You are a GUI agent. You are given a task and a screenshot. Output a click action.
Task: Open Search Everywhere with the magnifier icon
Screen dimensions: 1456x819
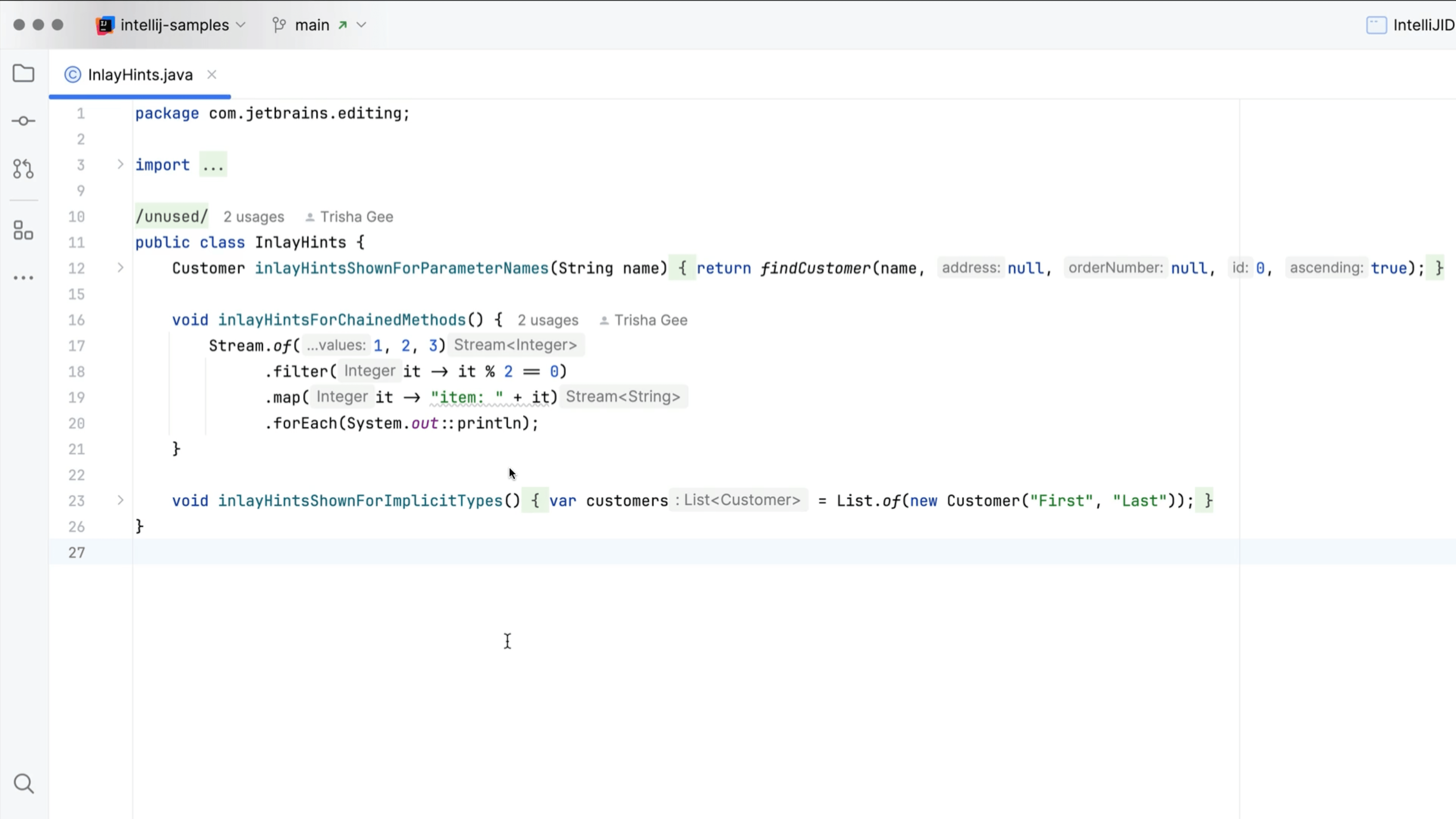23,783
